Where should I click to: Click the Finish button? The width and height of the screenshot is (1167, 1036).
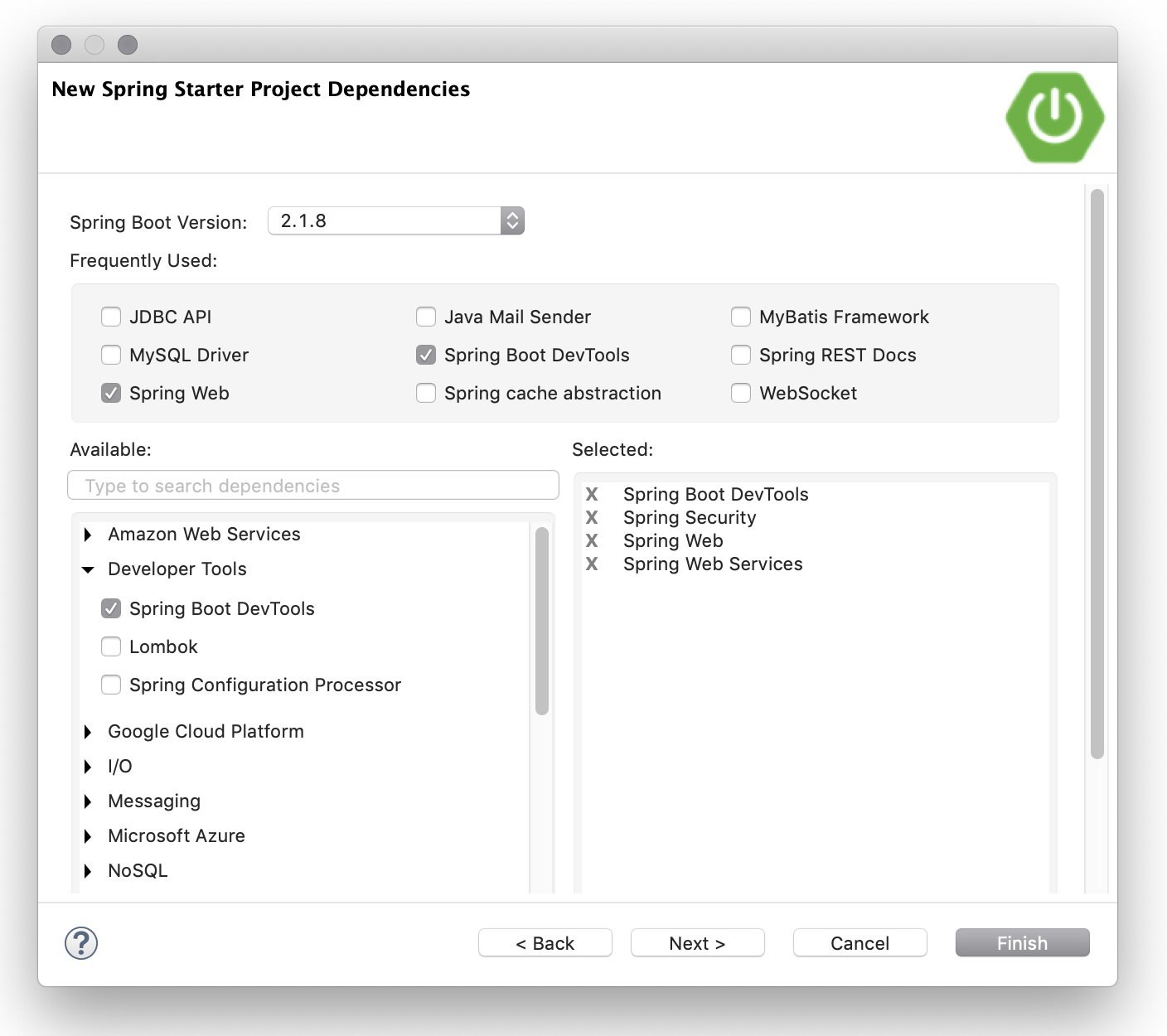click(1022, 943)
